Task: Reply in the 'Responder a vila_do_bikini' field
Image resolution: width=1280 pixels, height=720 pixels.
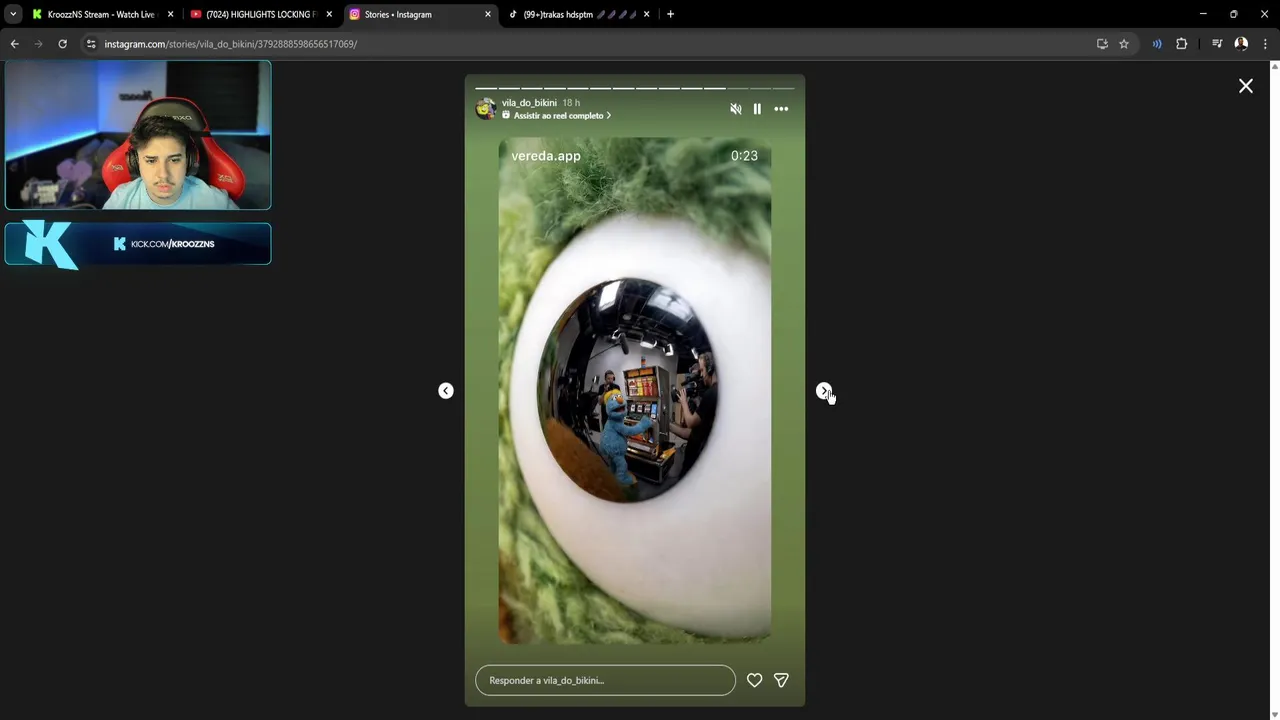Action: point(605,680)
